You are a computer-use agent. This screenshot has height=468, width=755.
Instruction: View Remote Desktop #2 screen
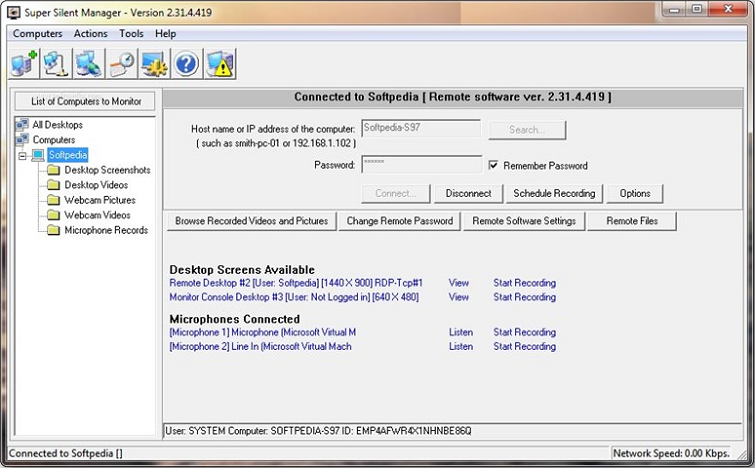pos(458,283)
